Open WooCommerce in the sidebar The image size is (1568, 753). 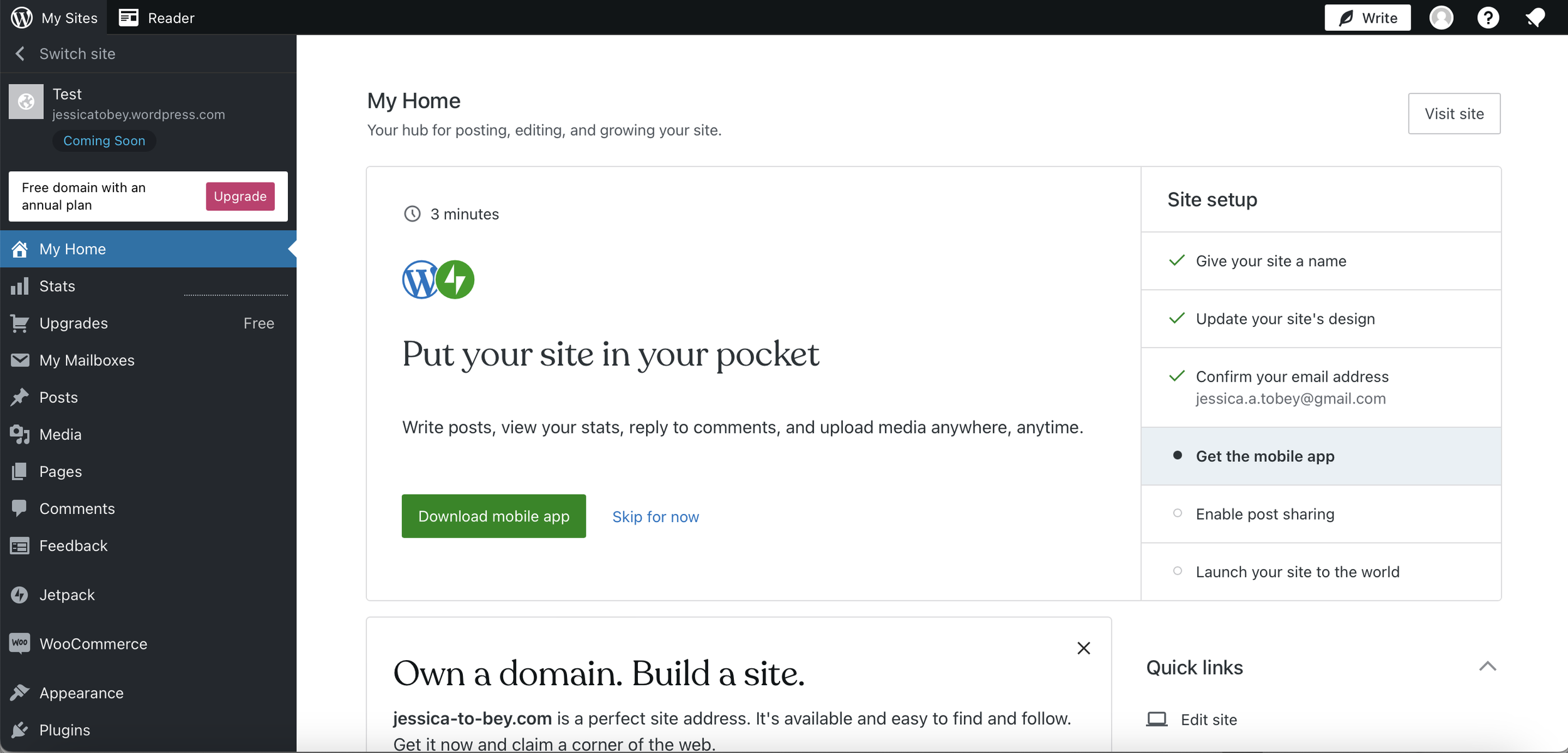coord(148,644)
